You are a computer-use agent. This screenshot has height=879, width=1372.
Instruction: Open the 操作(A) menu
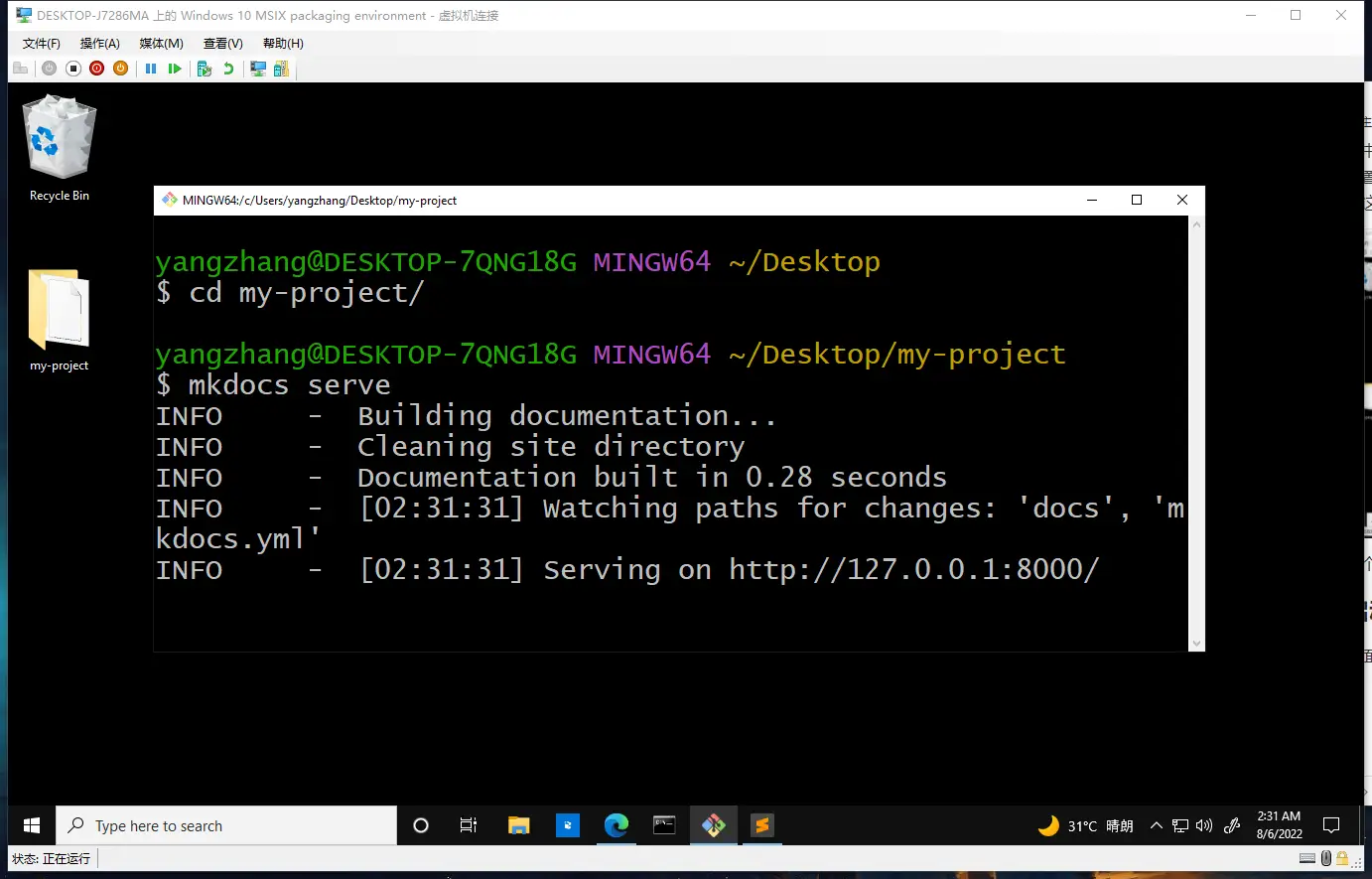pos(99,44)
